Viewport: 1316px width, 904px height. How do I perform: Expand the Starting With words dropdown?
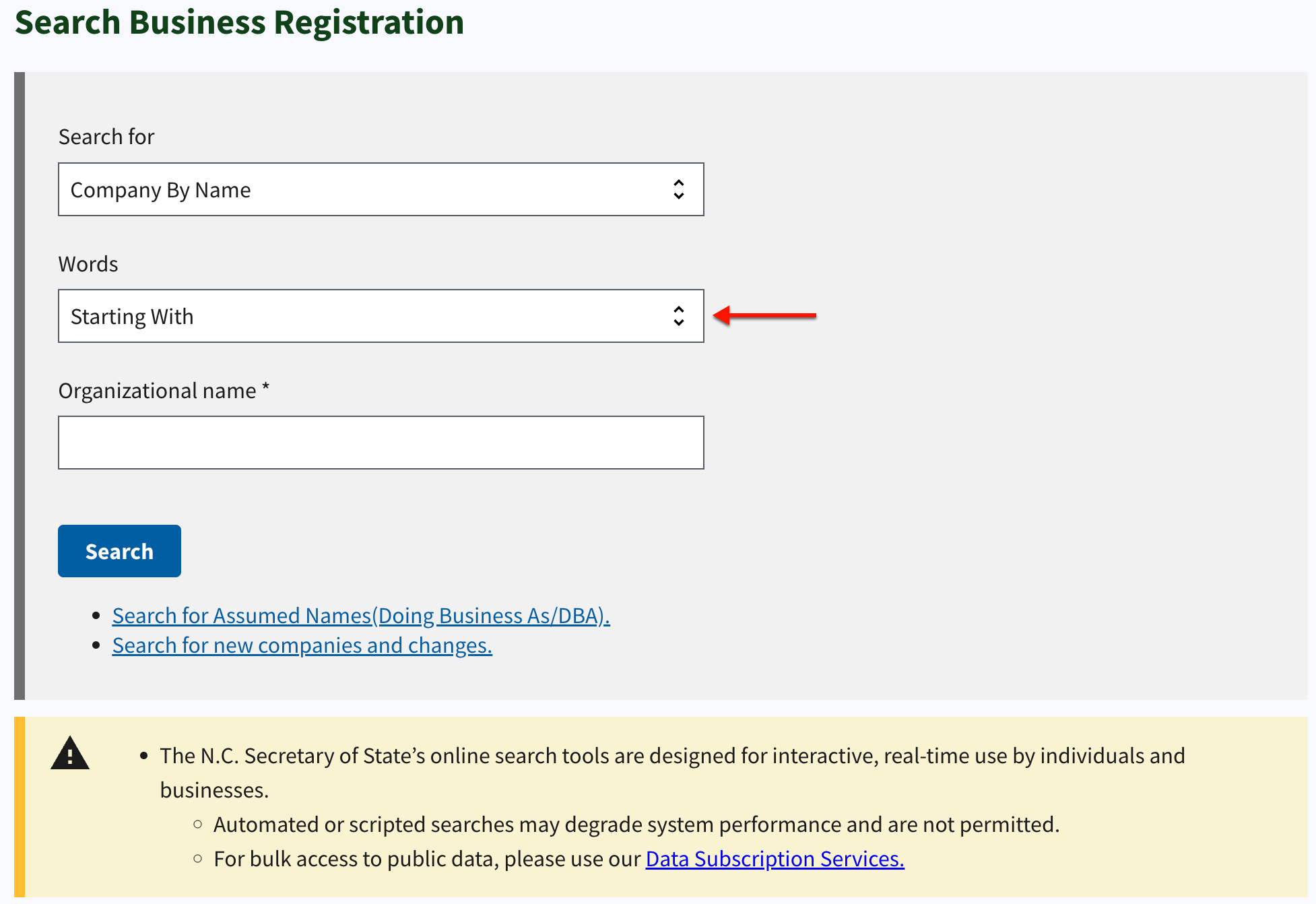point(381,316)
